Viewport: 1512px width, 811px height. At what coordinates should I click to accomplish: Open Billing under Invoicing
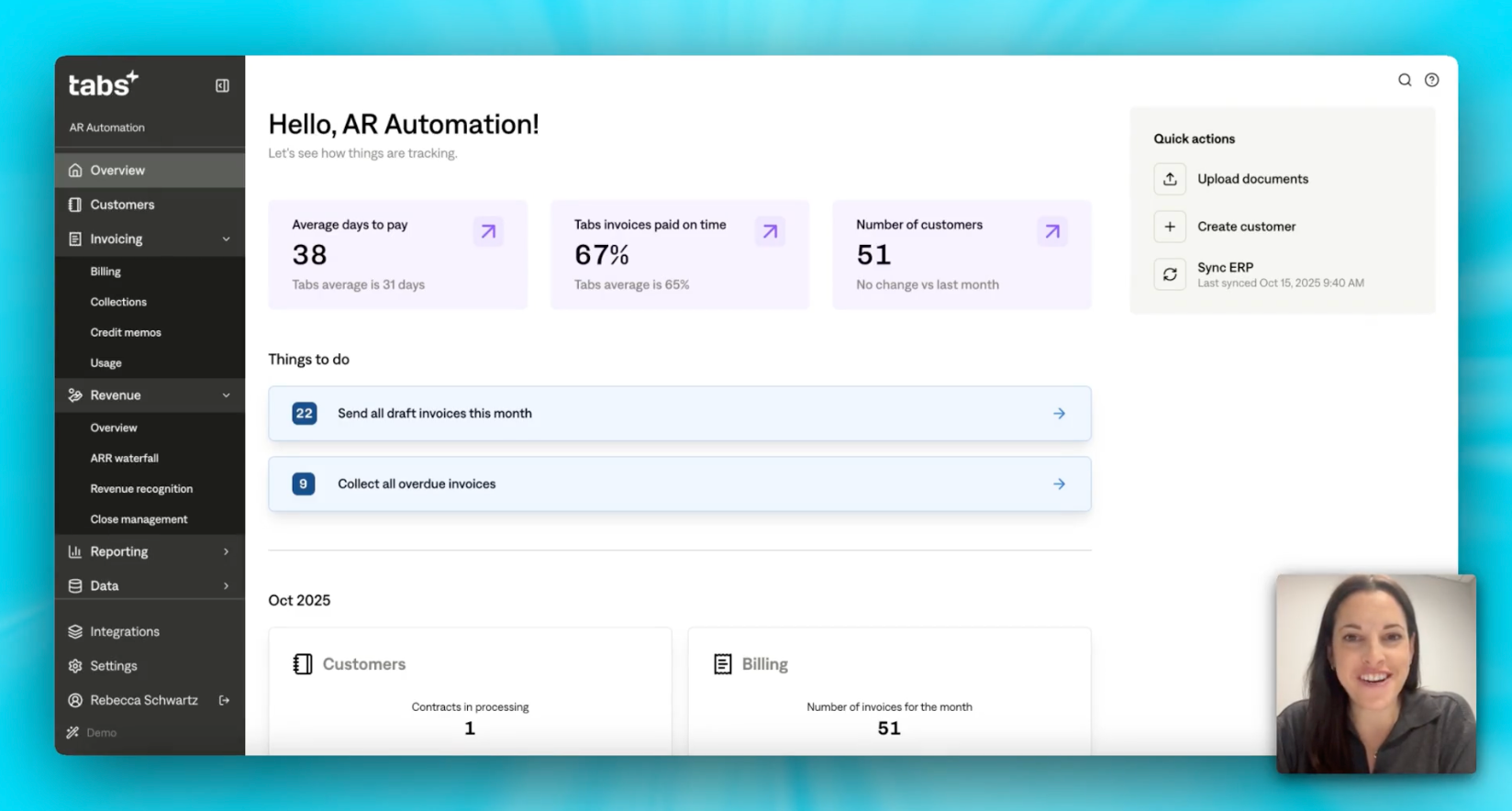pyautogui.click(x=106, y=272)
